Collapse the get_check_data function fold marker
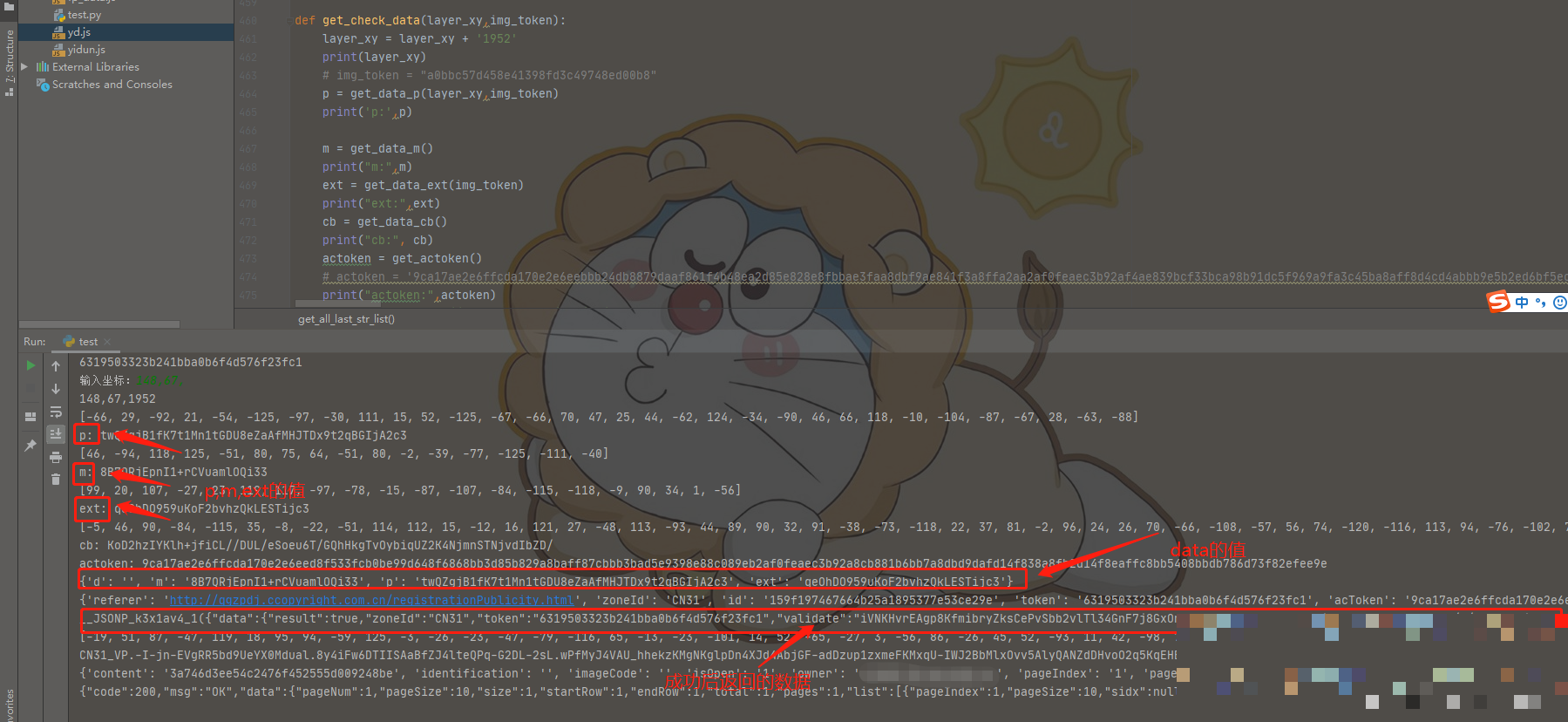This screenshot has height=722, width=1568. click(288, 20)
